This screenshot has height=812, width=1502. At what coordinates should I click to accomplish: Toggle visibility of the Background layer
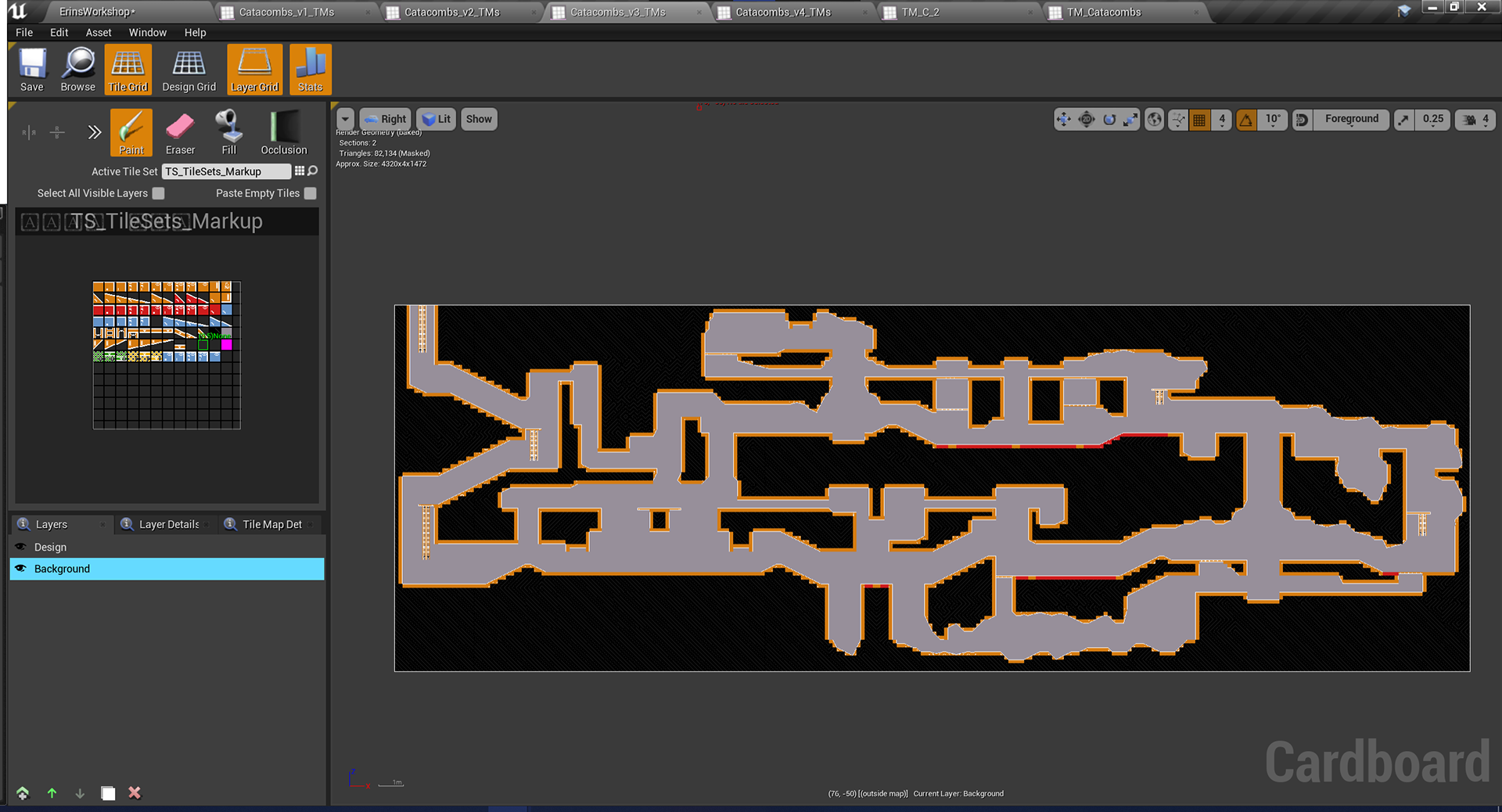(x=21, y=569)
